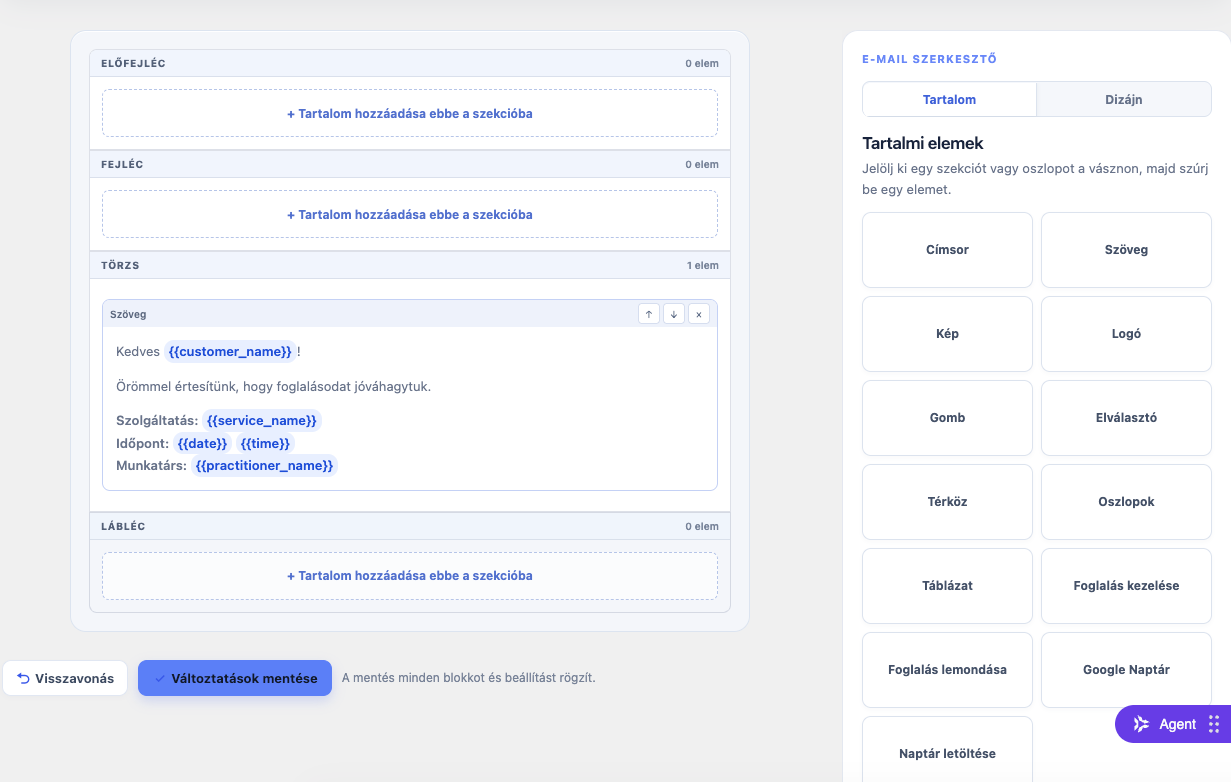Save with Változtatások mentése button
The height and width of the screenshot is (782, 1231).
[x=235, y=678]
